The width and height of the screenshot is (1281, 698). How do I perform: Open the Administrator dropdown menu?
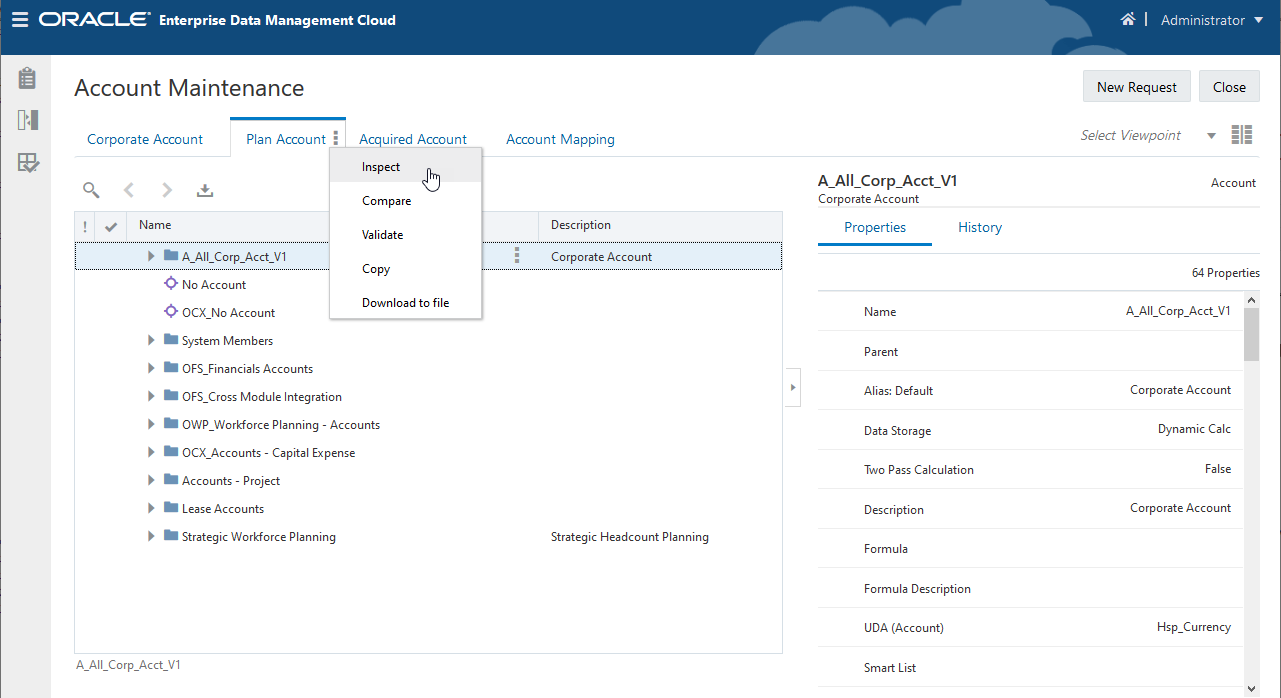coord(1210,19)
